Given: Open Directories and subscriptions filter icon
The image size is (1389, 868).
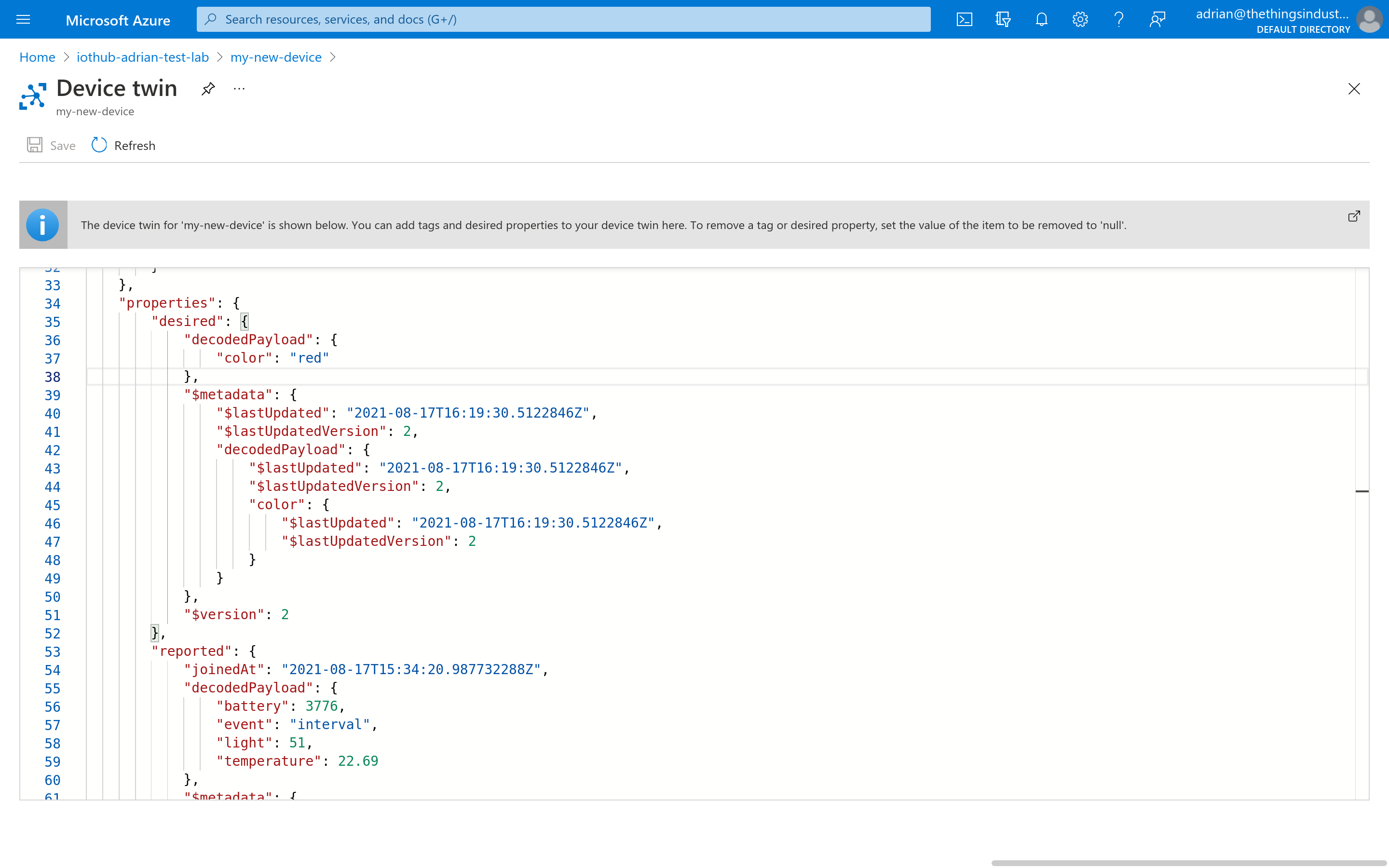Looking at the screenshot, I should tap(1003, 19).
